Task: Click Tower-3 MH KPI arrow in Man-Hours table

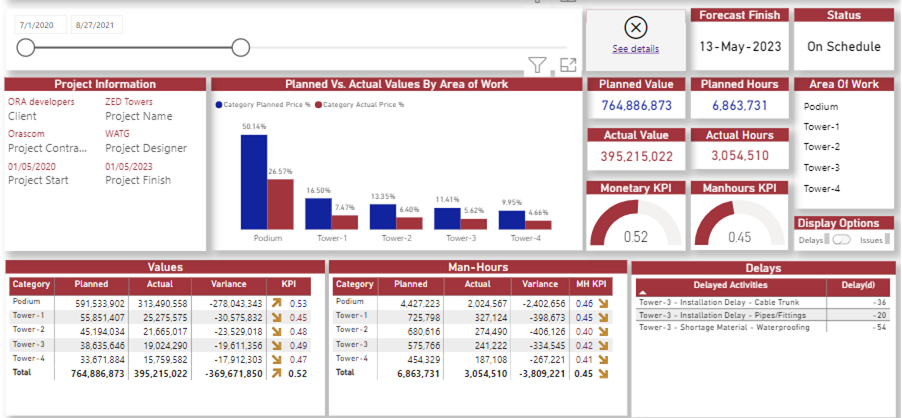Action: click(603, 346)
